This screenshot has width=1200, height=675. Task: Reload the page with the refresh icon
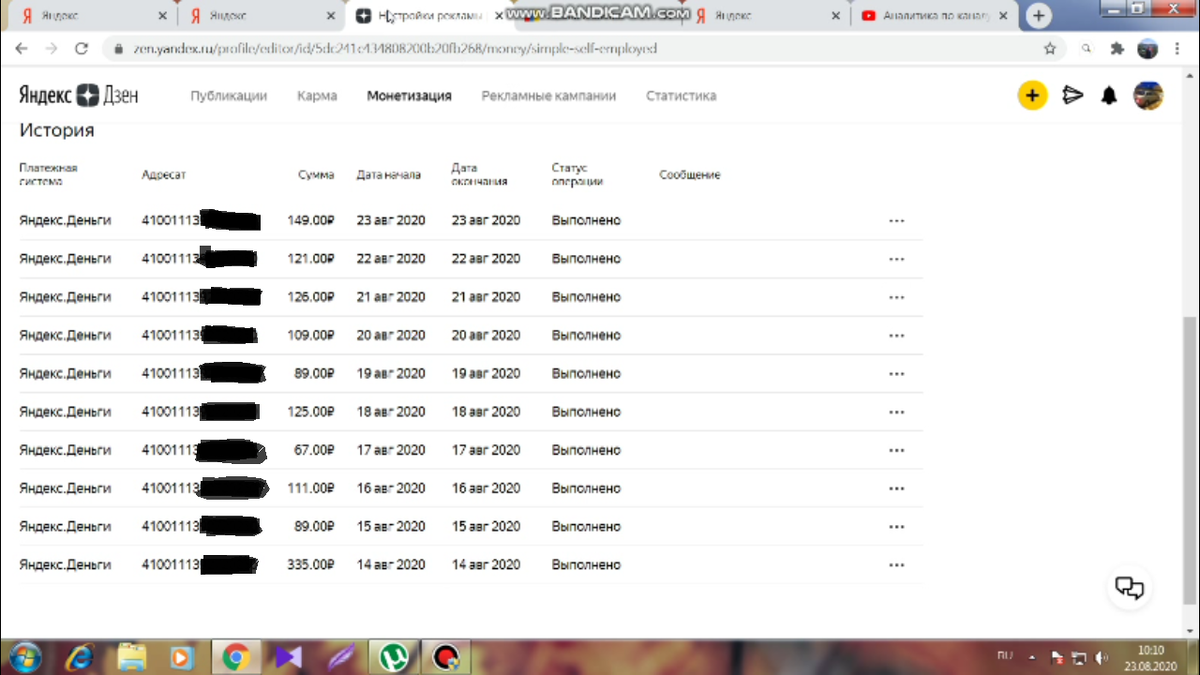(82, 48)
